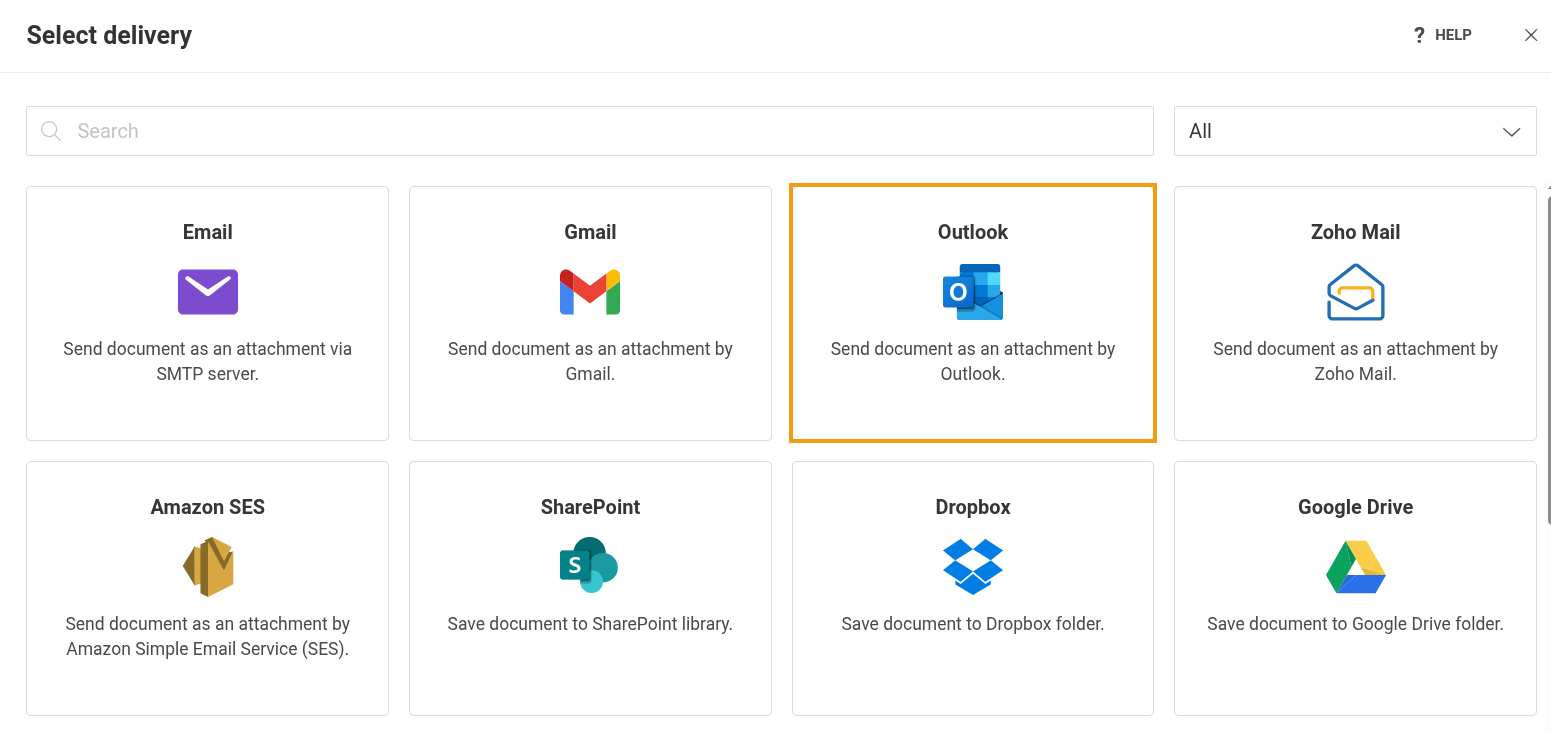Click 'Save document to Dropbox folder' text

pos(973,624)
